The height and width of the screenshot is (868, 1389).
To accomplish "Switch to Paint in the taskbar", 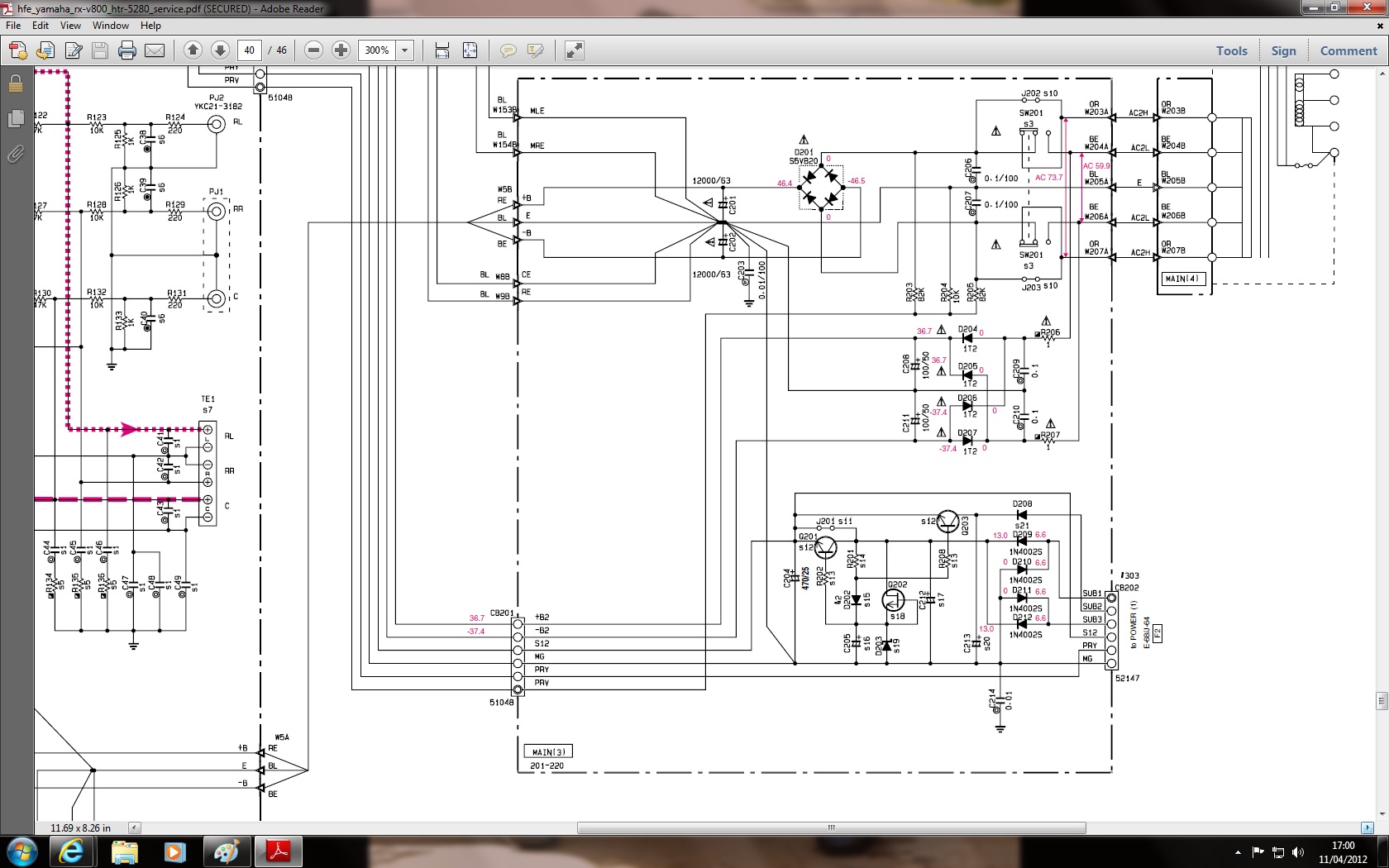I will pos(226,851).
